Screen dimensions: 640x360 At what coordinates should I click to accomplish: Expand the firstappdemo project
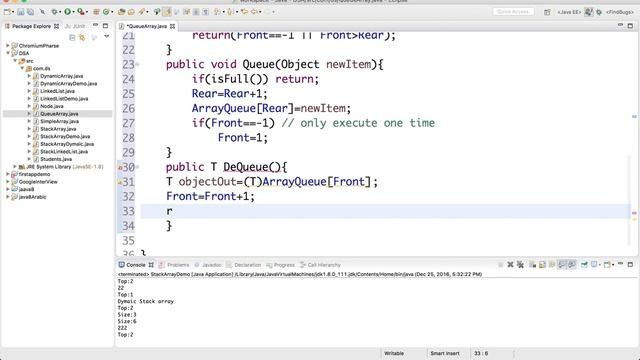(x=8, y=174)
